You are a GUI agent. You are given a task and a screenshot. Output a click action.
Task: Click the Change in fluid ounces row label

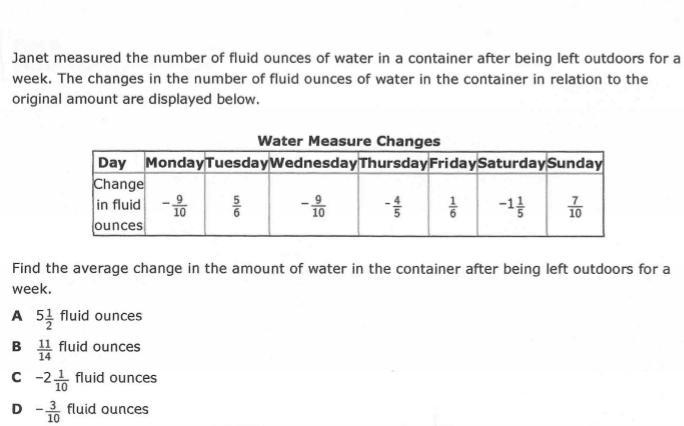(x=118, y=205)
